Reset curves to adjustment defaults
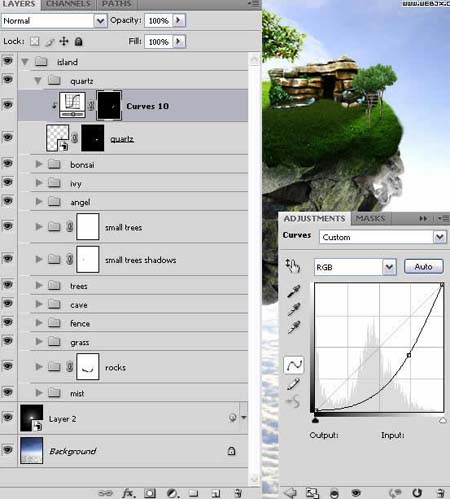Viewport: 450px width, 499px height. pyautogui.click(x=417, y=493)
